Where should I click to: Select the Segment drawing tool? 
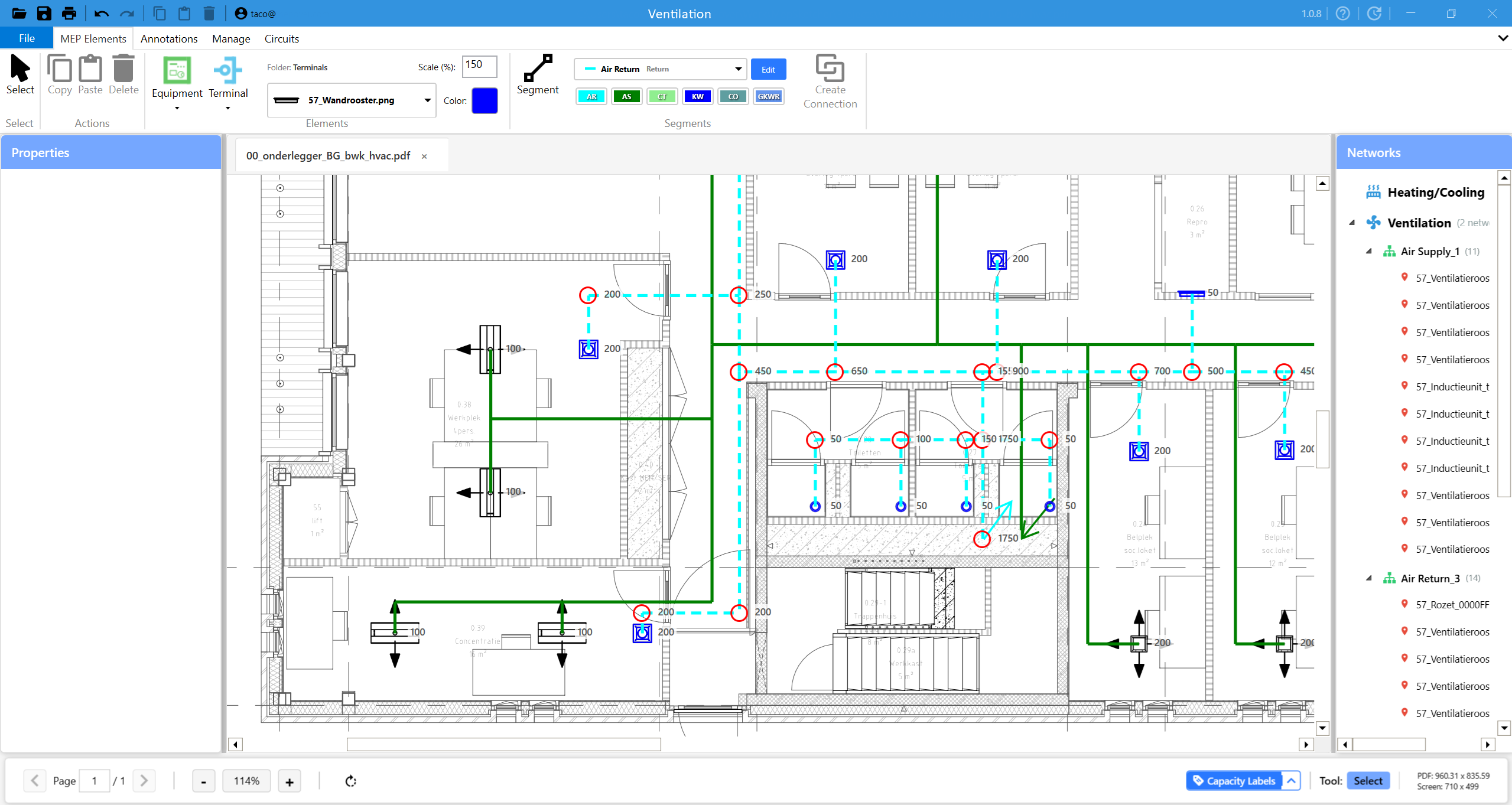[x=537, y=74]
